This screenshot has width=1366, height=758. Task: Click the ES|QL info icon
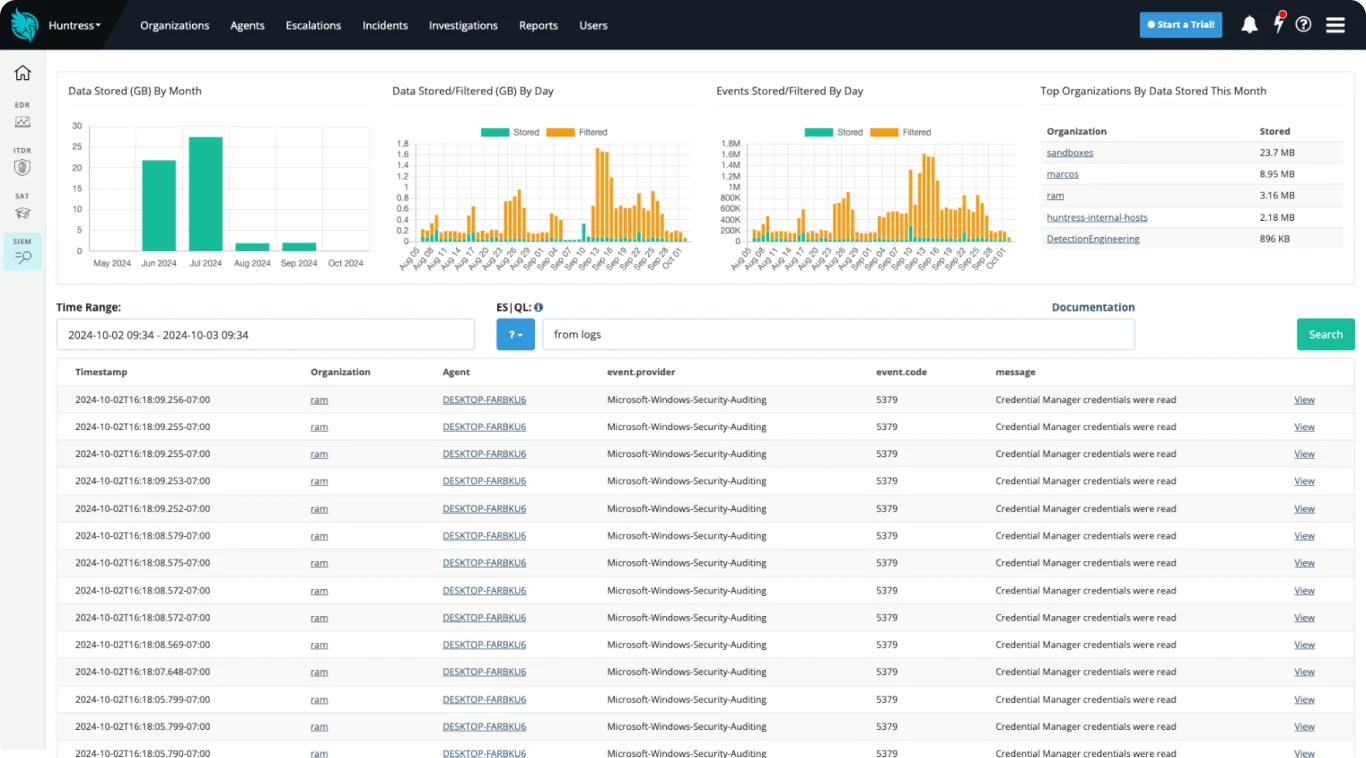tap(538, 308)
